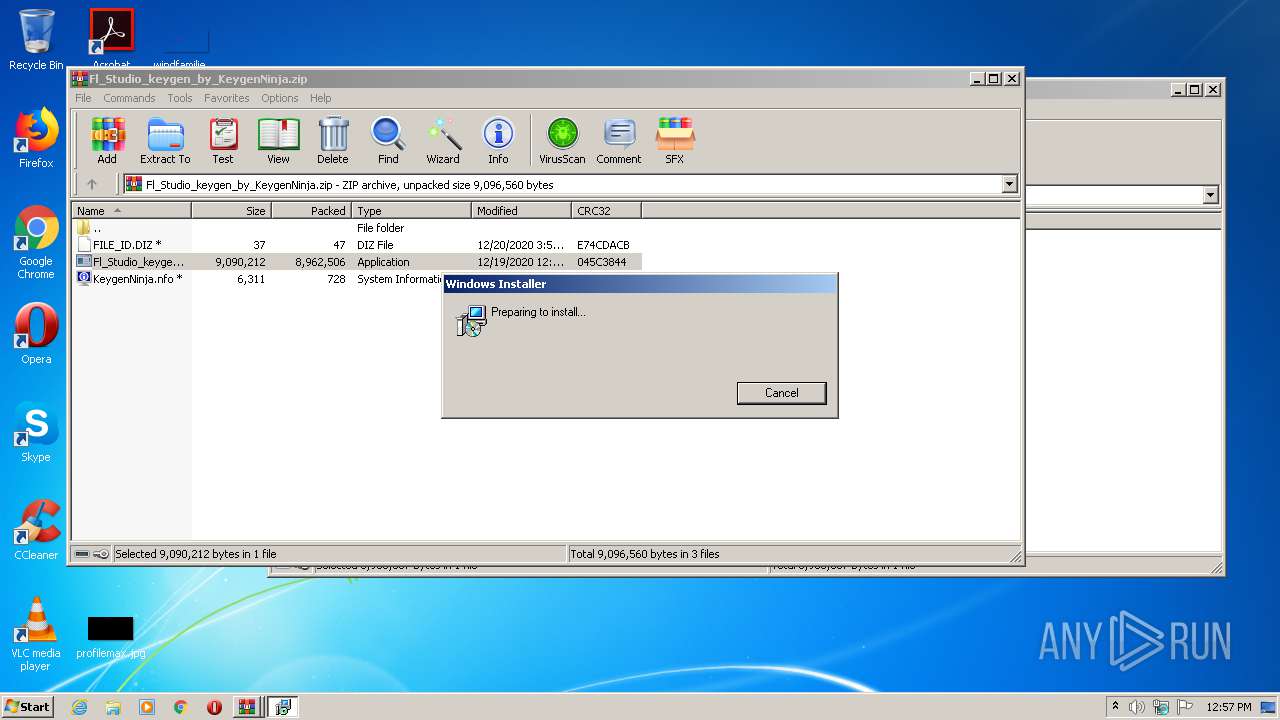
Task: Sort by the Modified column header
Action: pos(521,211)
